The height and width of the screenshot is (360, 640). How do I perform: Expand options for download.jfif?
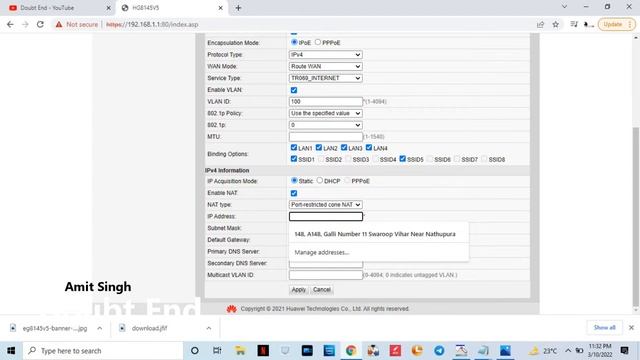(209, 328)
